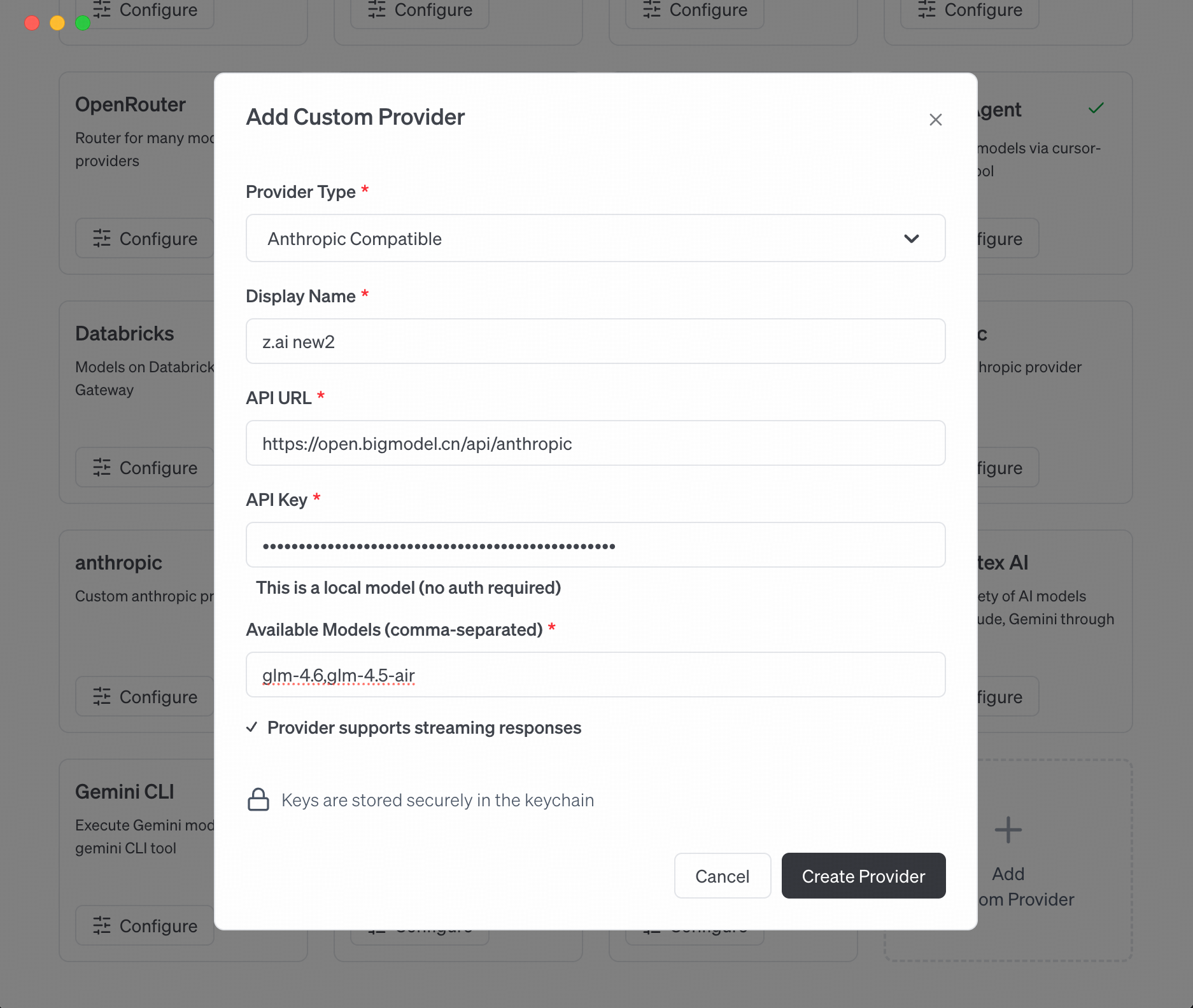
Task: Click the yellow macOS minimize button
Action: pos(57,23)
